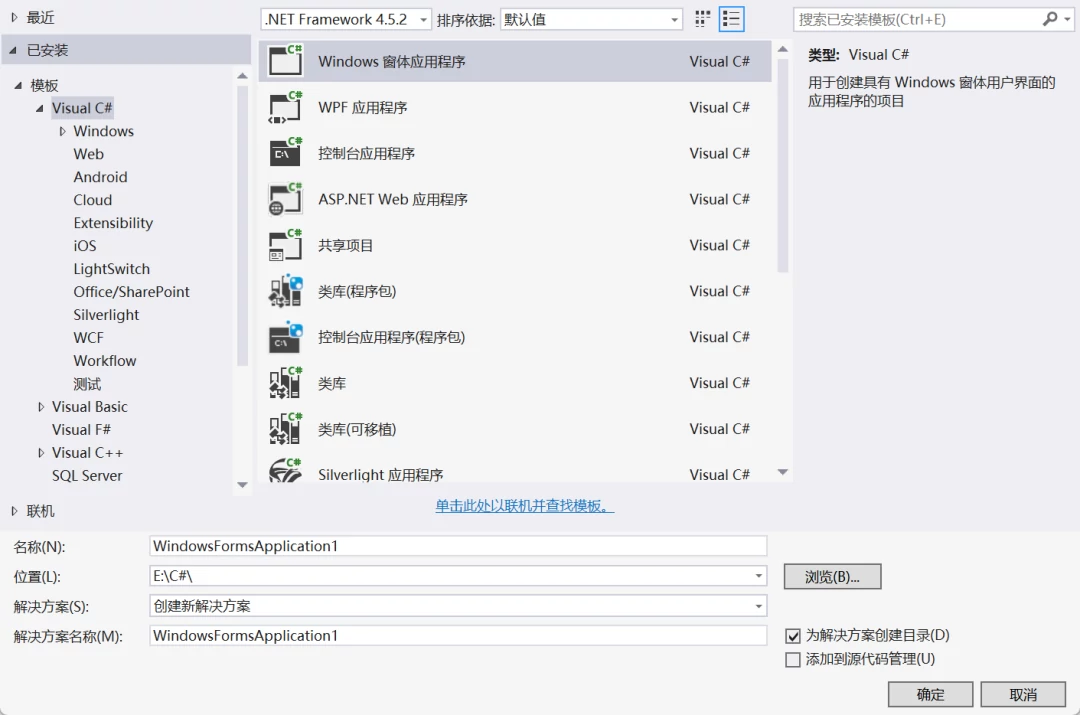Select the Android tree item
Viewport: 1080px width, 715px height.
[x=101, y=177]
